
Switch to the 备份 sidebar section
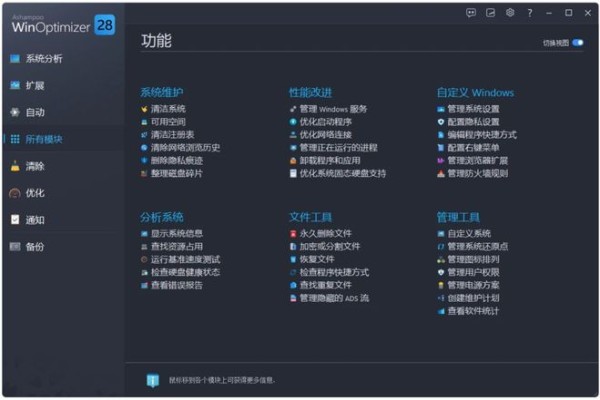tap(35, 246)
